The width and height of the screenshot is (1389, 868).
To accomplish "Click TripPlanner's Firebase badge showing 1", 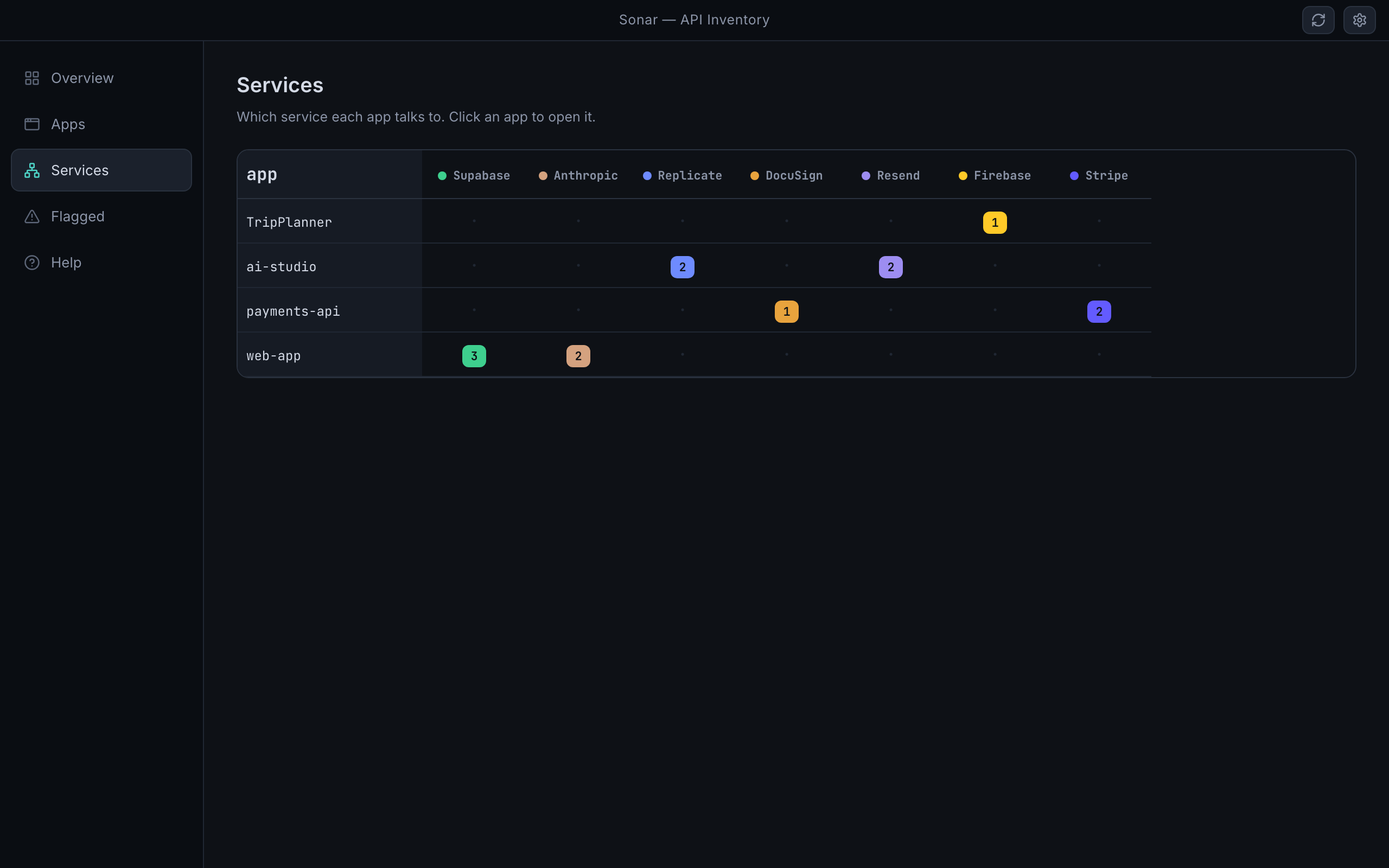I will (x=995, y=223).
